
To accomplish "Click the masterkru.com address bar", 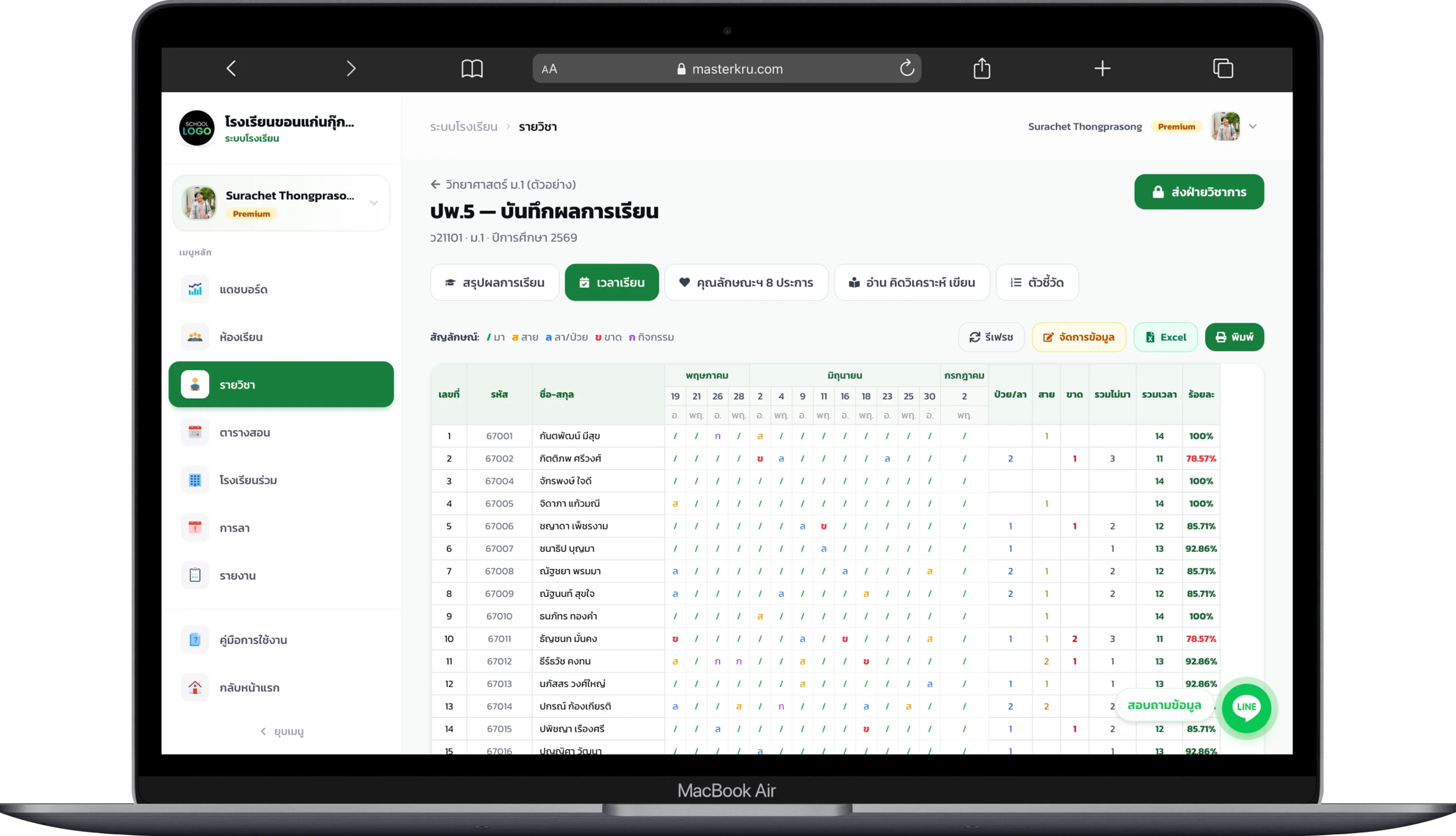I will coord(727,69).
